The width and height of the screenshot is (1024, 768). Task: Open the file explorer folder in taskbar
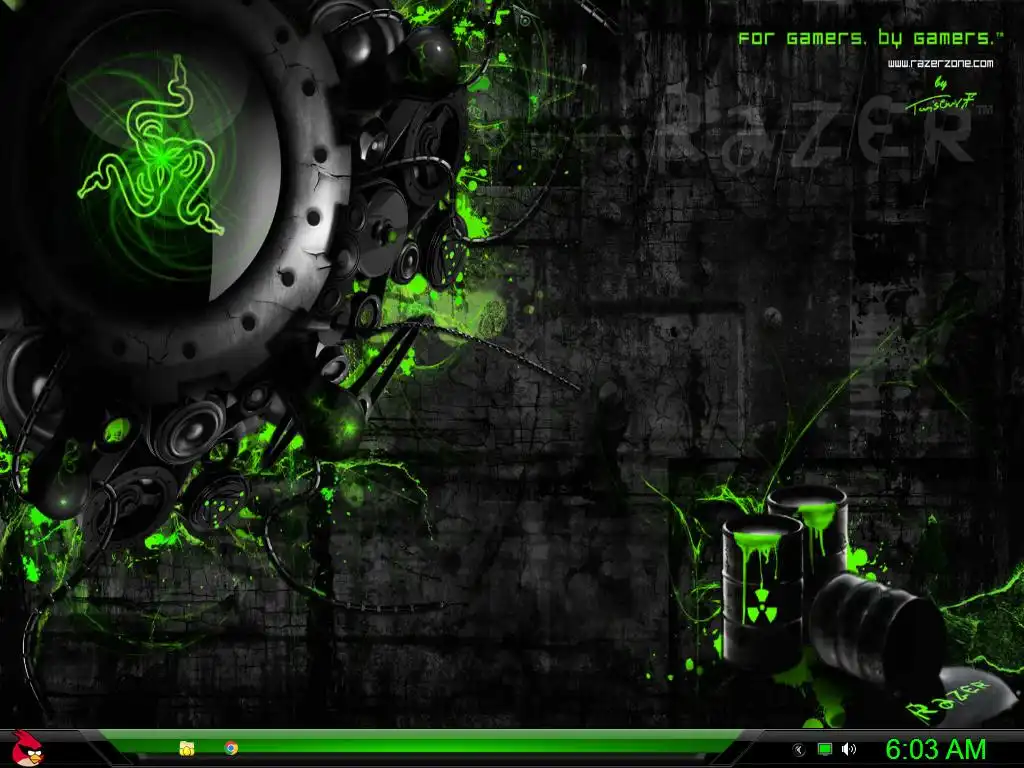(187, 748)
